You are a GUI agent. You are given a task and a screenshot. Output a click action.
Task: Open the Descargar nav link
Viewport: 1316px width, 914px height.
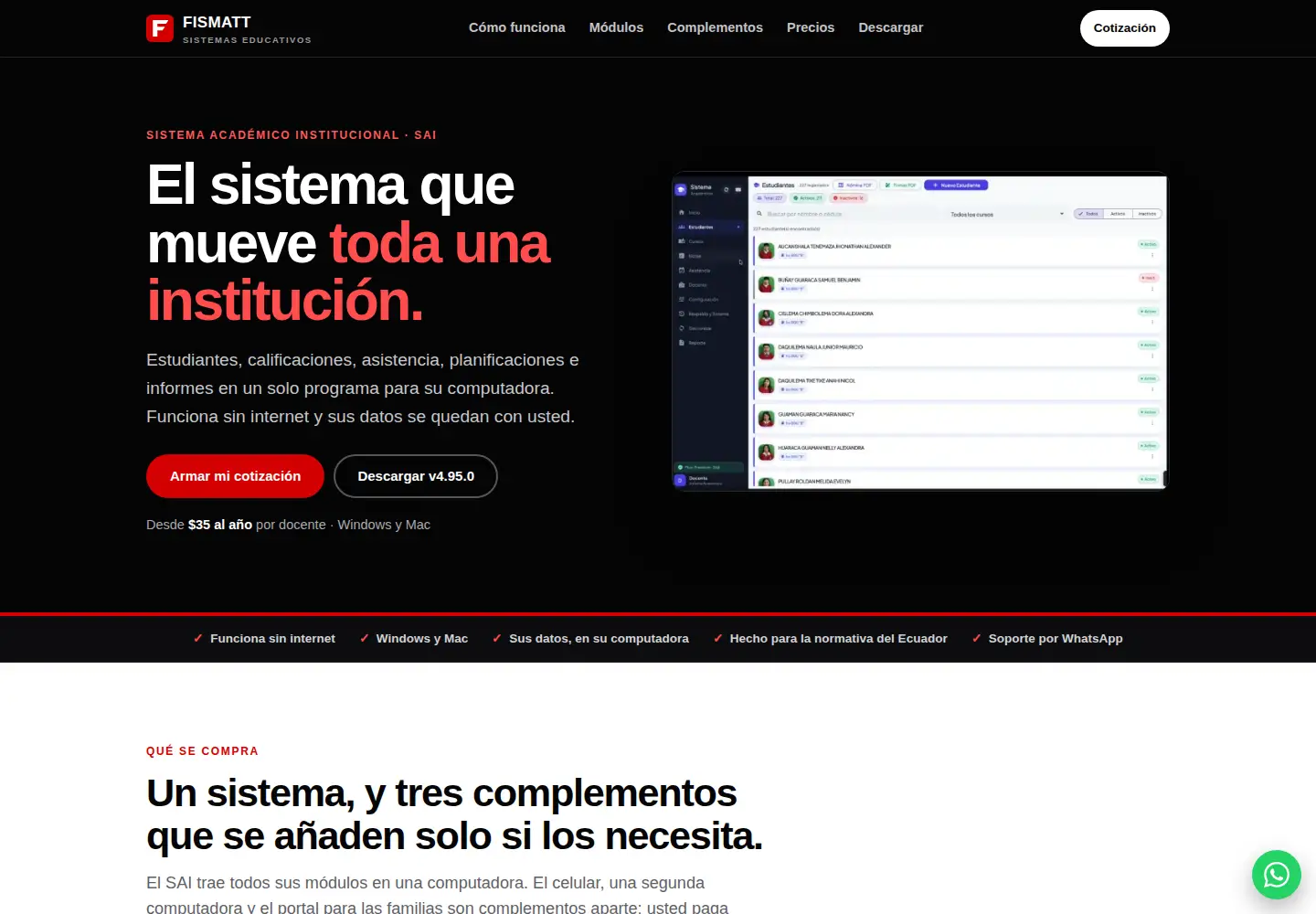(891, 27)
